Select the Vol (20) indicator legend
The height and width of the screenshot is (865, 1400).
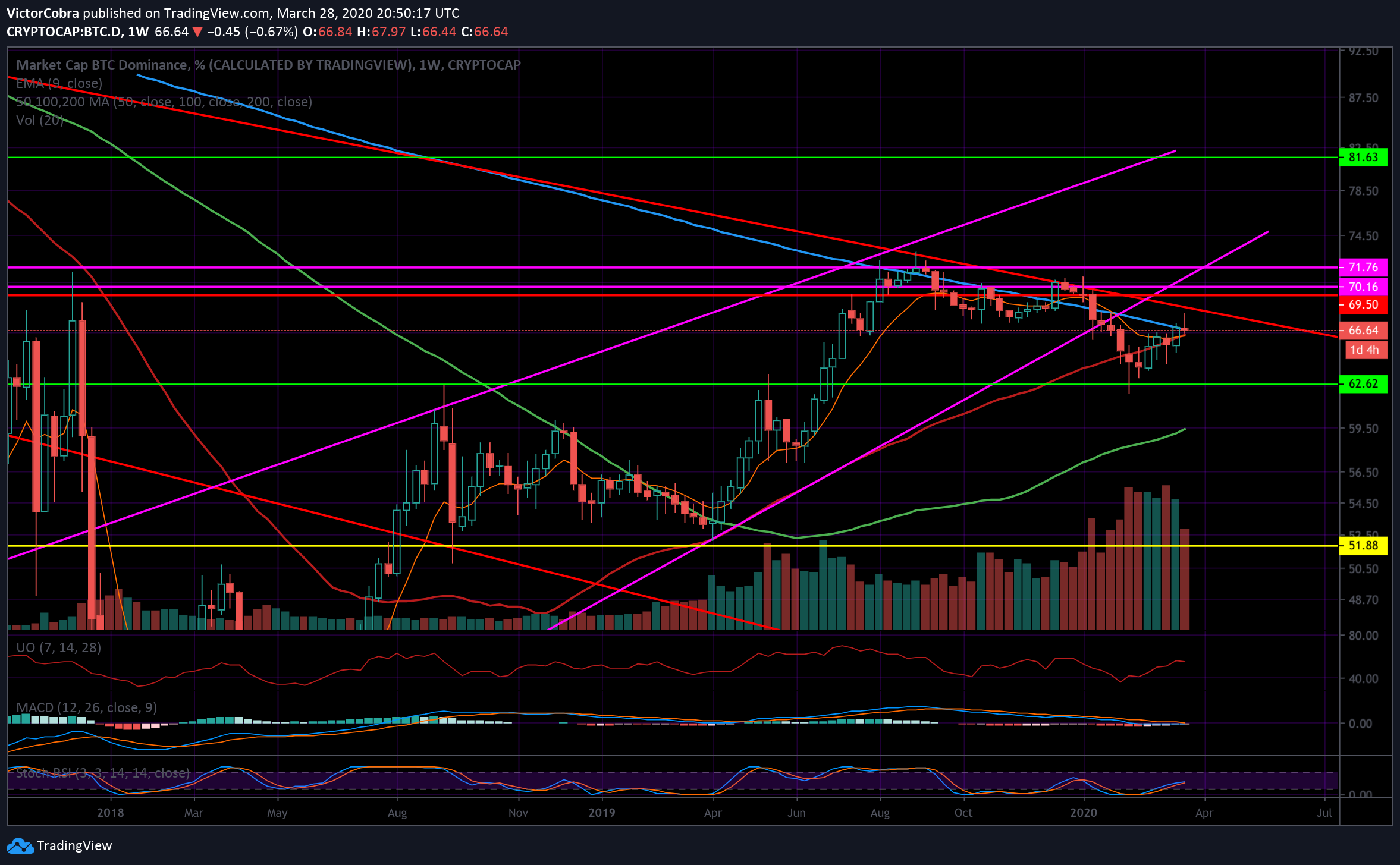pyautogui.click(x=40, y=121)
